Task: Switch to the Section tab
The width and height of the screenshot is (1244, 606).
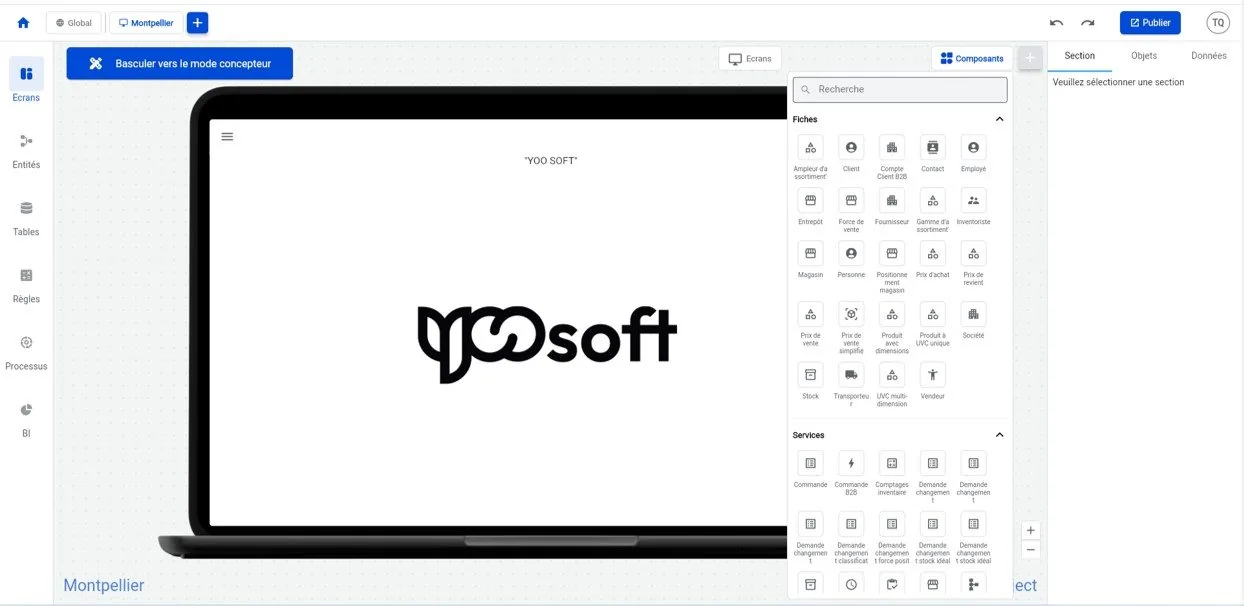Action: (1079, 56)
